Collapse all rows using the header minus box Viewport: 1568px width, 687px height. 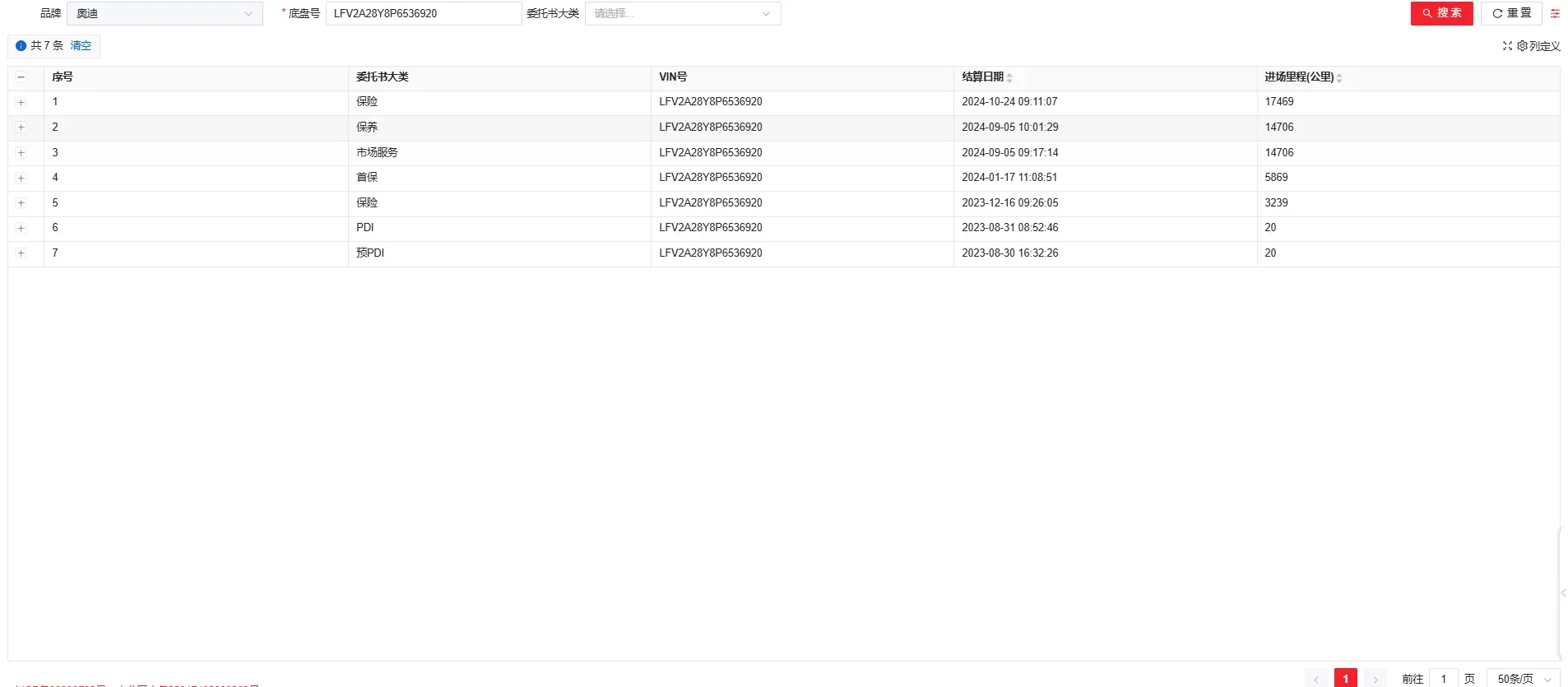[21, 77]
